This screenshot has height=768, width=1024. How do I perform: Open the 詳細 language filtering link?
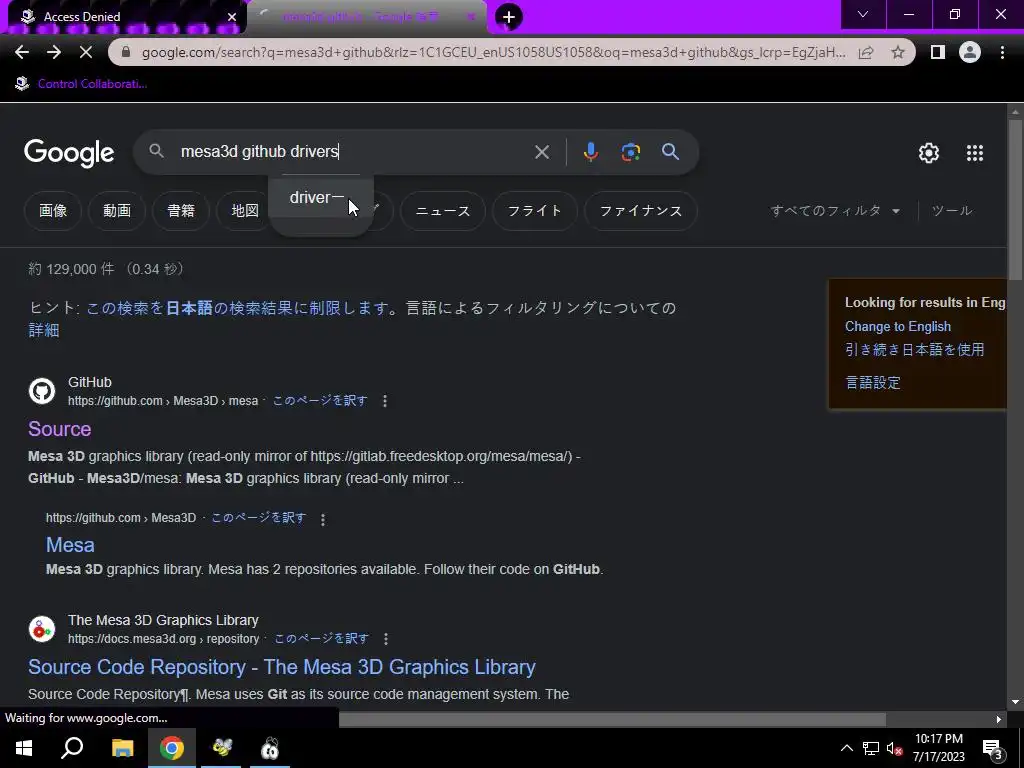[44, 330]
